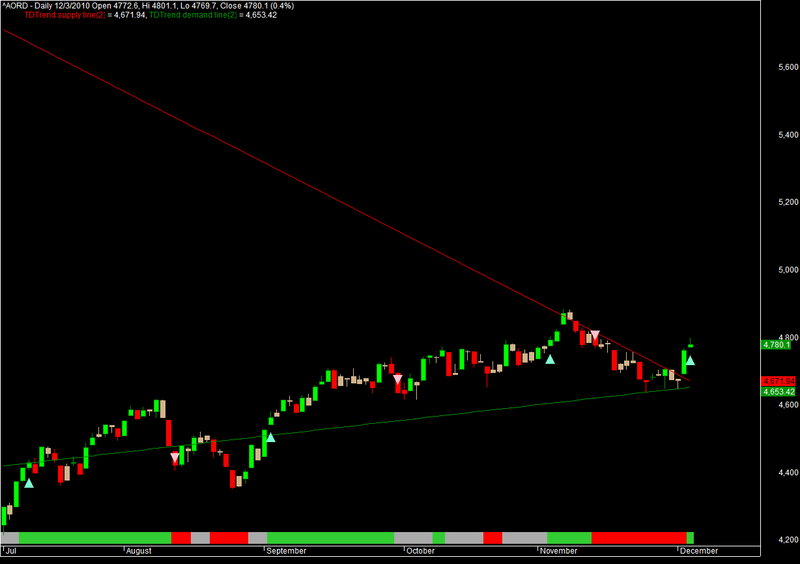Click the Jul date axis label

(11, 551)
